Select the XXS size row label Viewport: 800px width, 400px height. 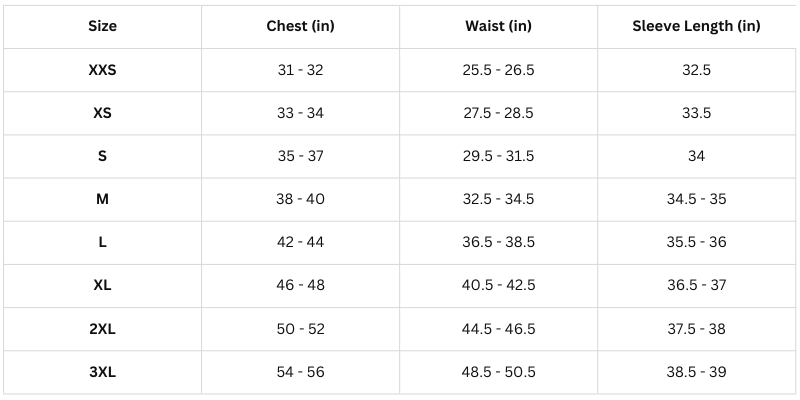[102, 70]
